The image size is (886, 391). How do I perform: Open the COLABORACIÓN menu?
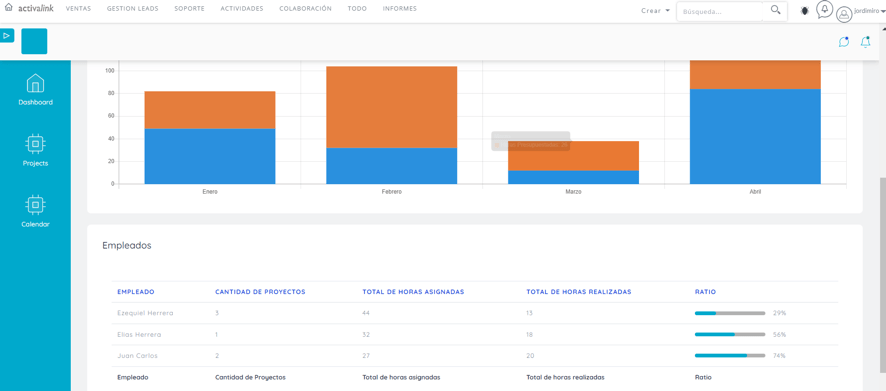click(x=306, y=9)
